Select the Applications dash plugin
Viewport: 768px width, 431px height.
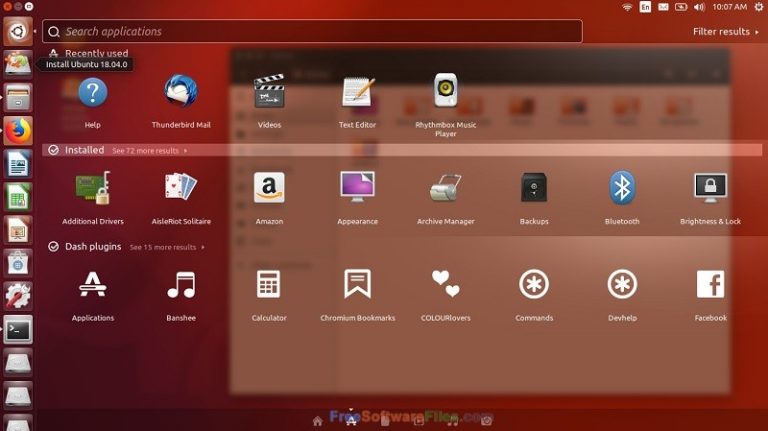(x=93, y=295)
